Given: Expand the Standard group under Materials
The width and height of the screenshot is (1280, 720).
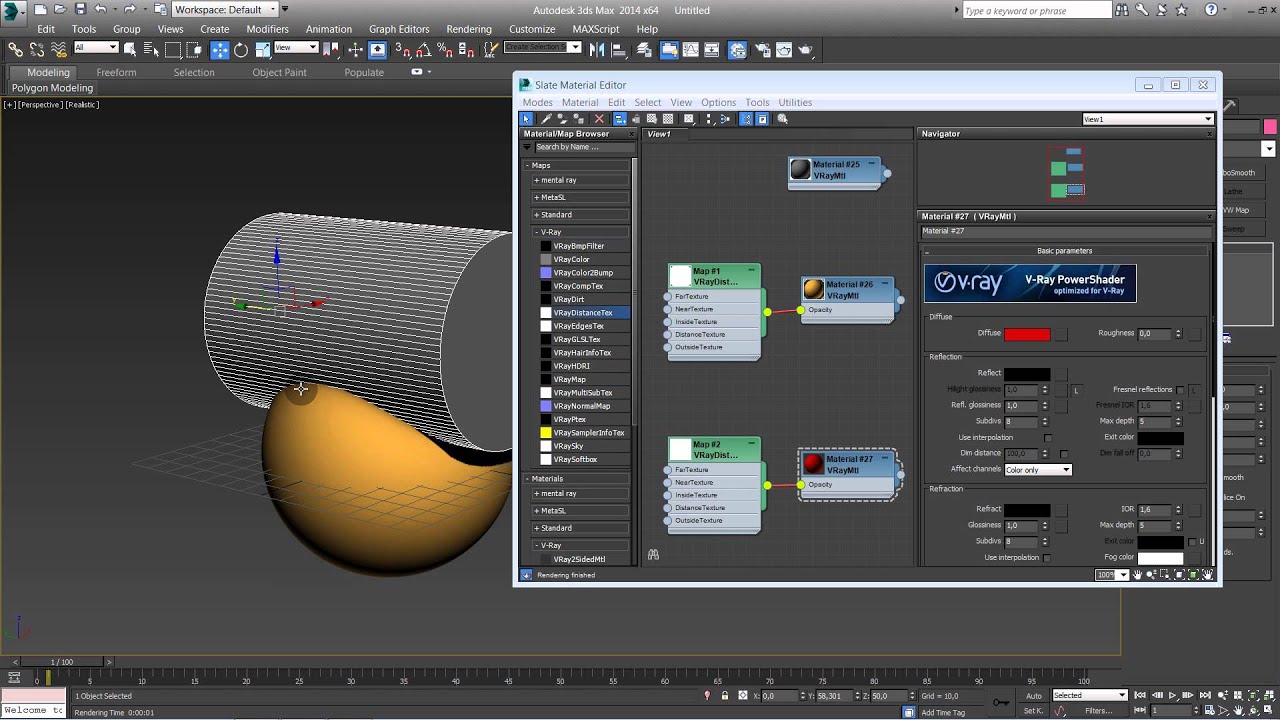Looking at the screenshot, I should [x=581, y=528].
